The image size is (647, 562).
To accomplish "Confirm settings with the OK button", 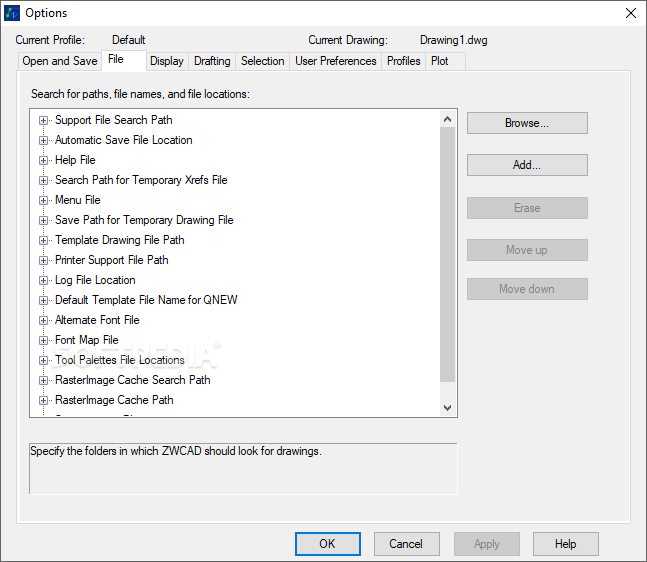I will click(x=328, y=544).
